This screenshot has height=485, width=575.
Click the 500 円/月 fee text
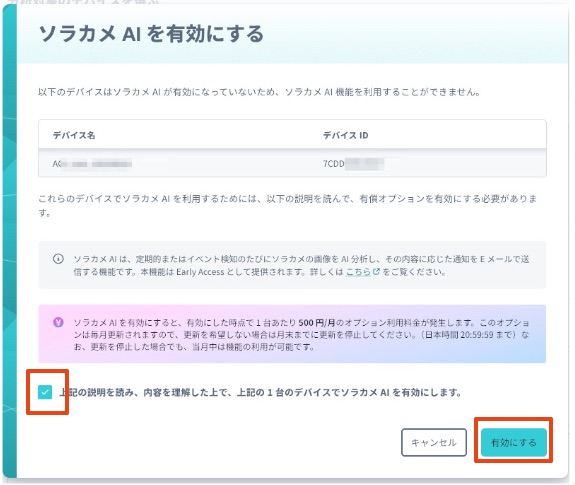click(317, 323)
